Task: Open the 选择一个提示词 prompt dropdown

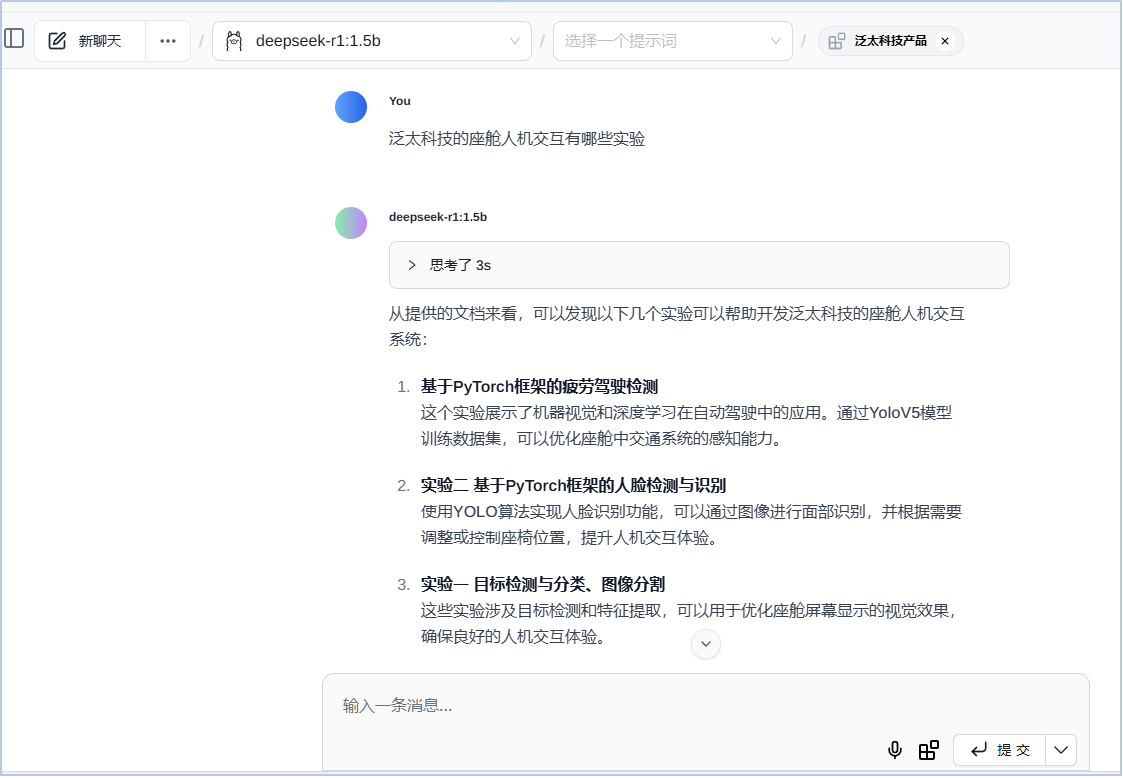Action: coord(673,41)
